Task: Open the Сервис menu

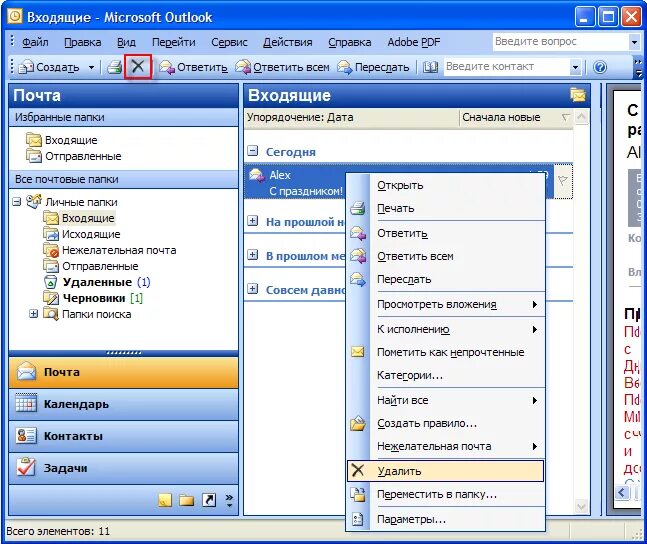Action: click(229, 42)
